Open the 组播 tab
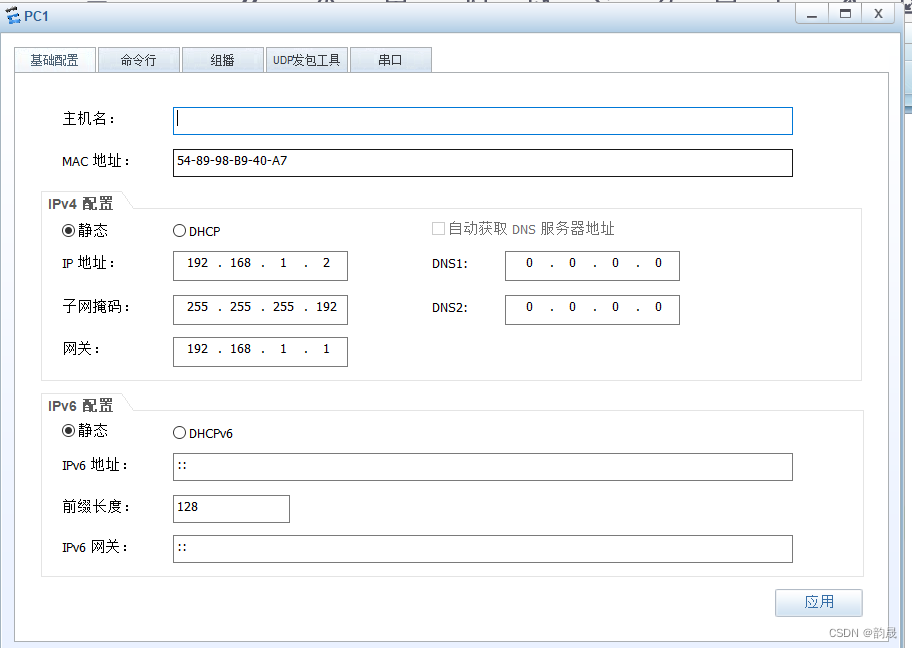This screenshot has width=912, height=648. [222, 60]
